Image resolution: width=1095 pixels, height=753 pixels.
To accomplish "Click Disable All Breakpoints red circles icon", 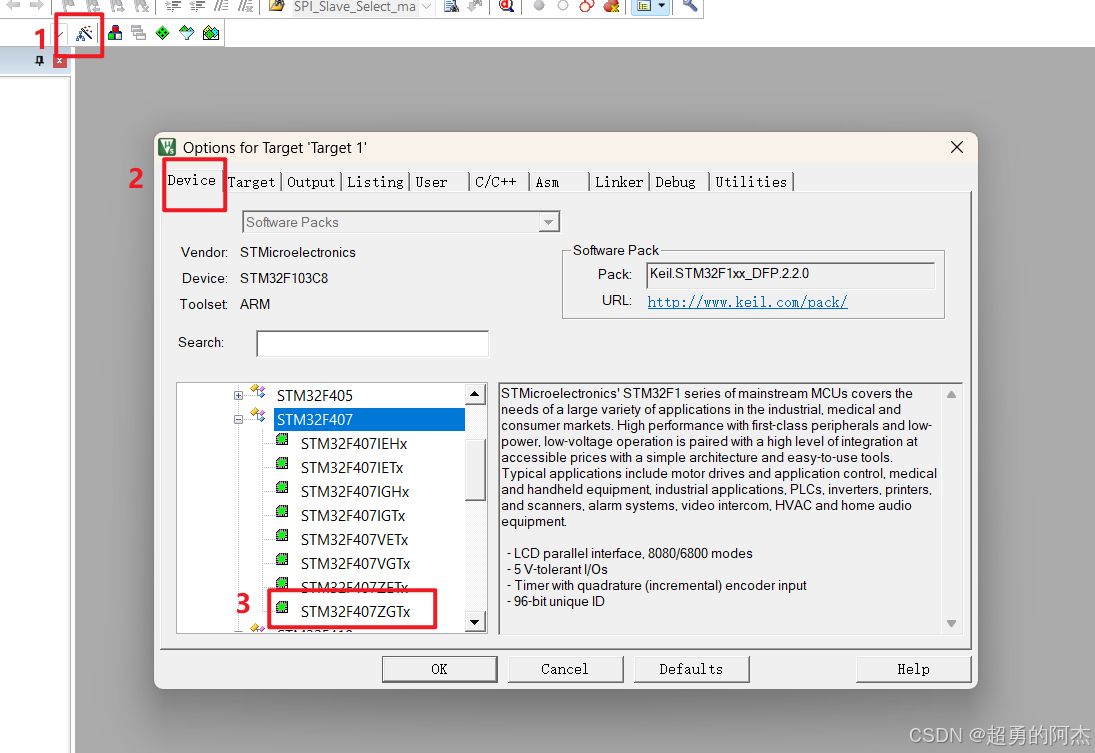I will click(x=587, y=6).
